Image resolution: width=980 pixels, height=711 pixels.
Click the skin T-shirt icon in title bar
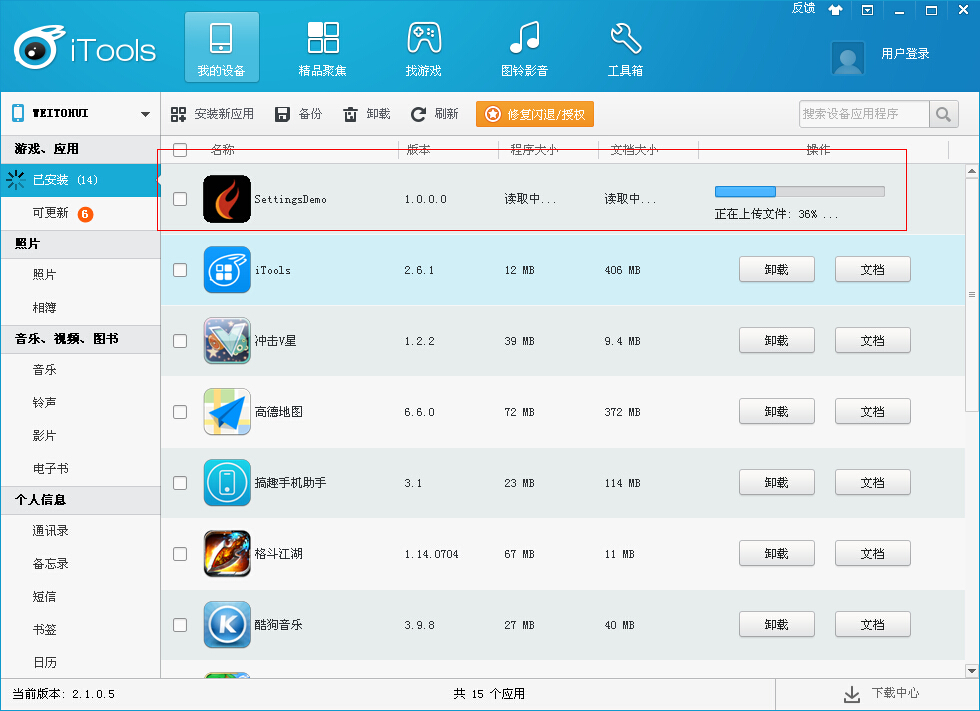[x=835, y=9]
